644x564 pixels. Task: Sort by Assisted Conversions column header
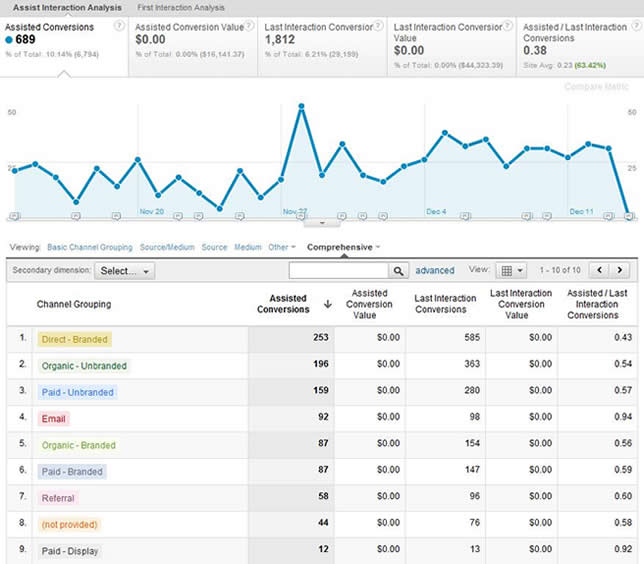tap(283, 304)
